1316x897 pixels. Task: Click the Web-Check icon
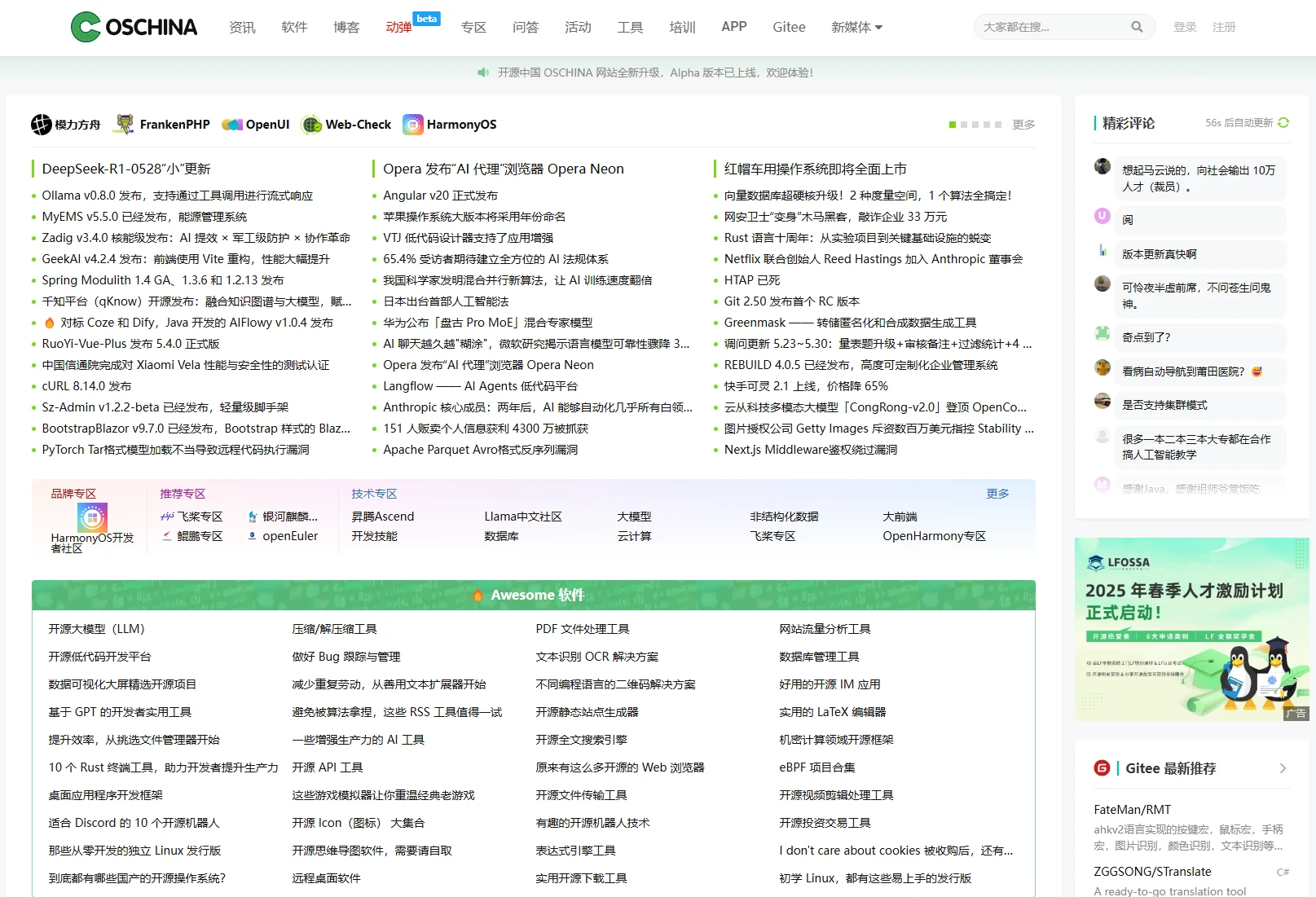click(311, 124)
